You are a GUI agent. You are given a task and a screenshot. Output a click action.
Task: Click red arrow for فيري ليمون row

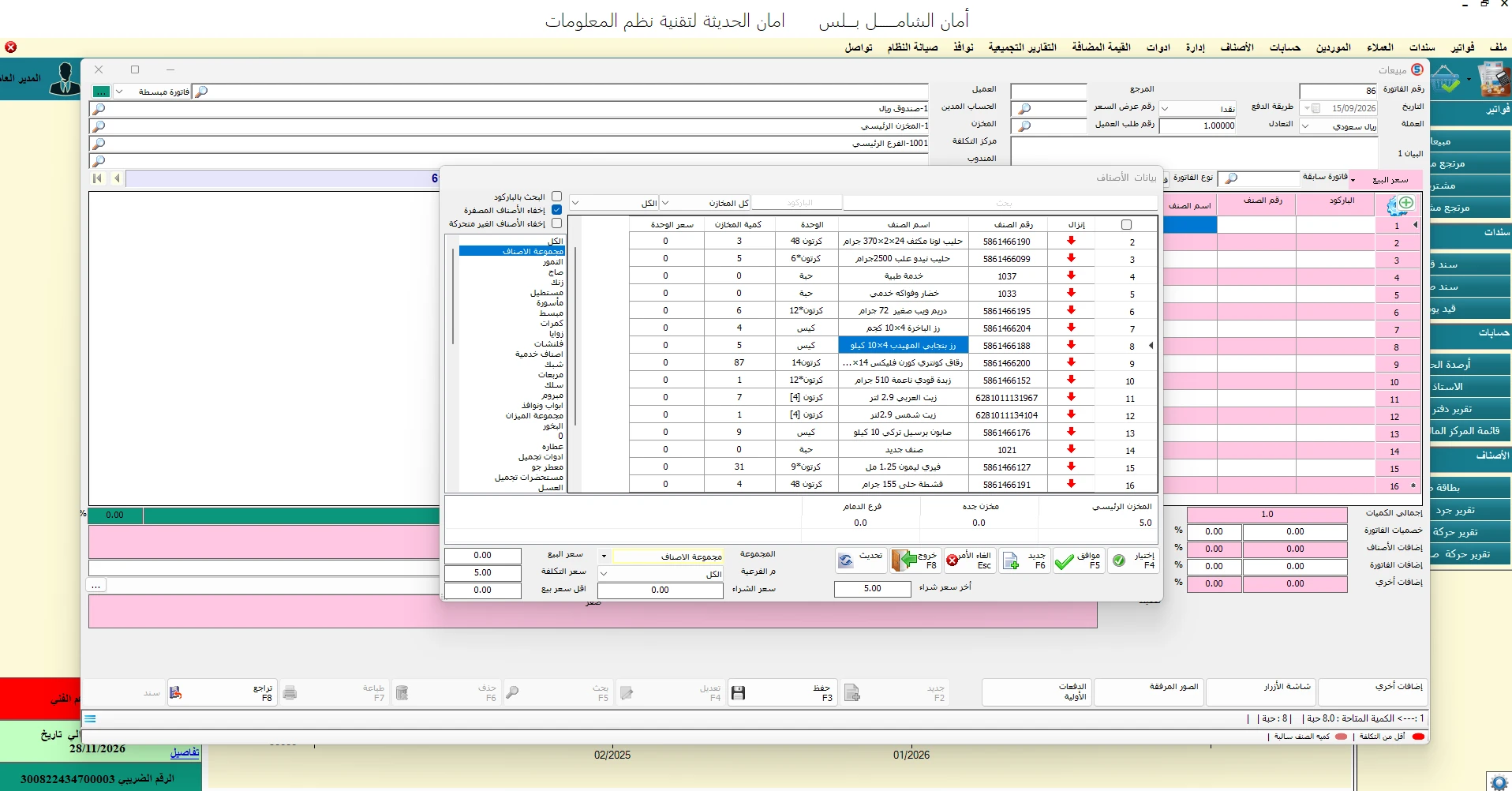[x=1071, y=467]
